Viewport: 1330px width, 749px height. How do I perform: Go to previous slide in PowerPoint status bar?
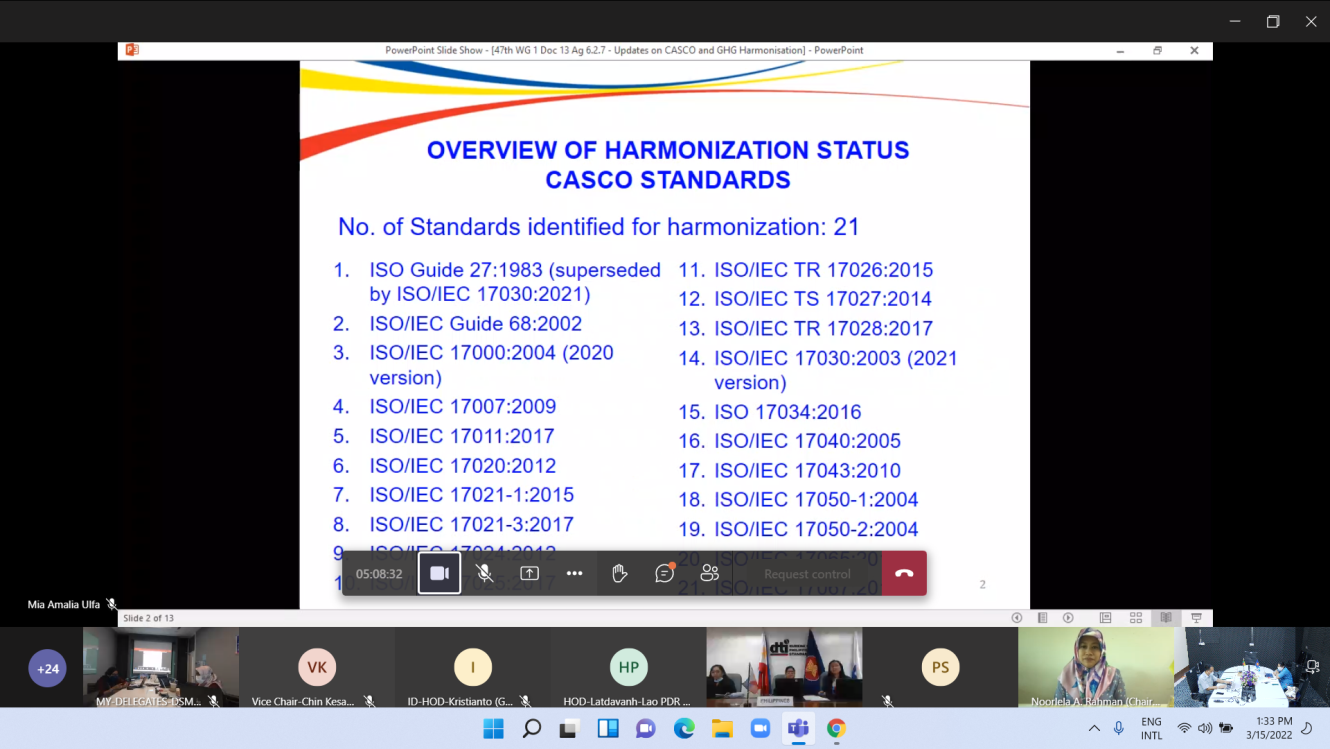pos(1017,618)
